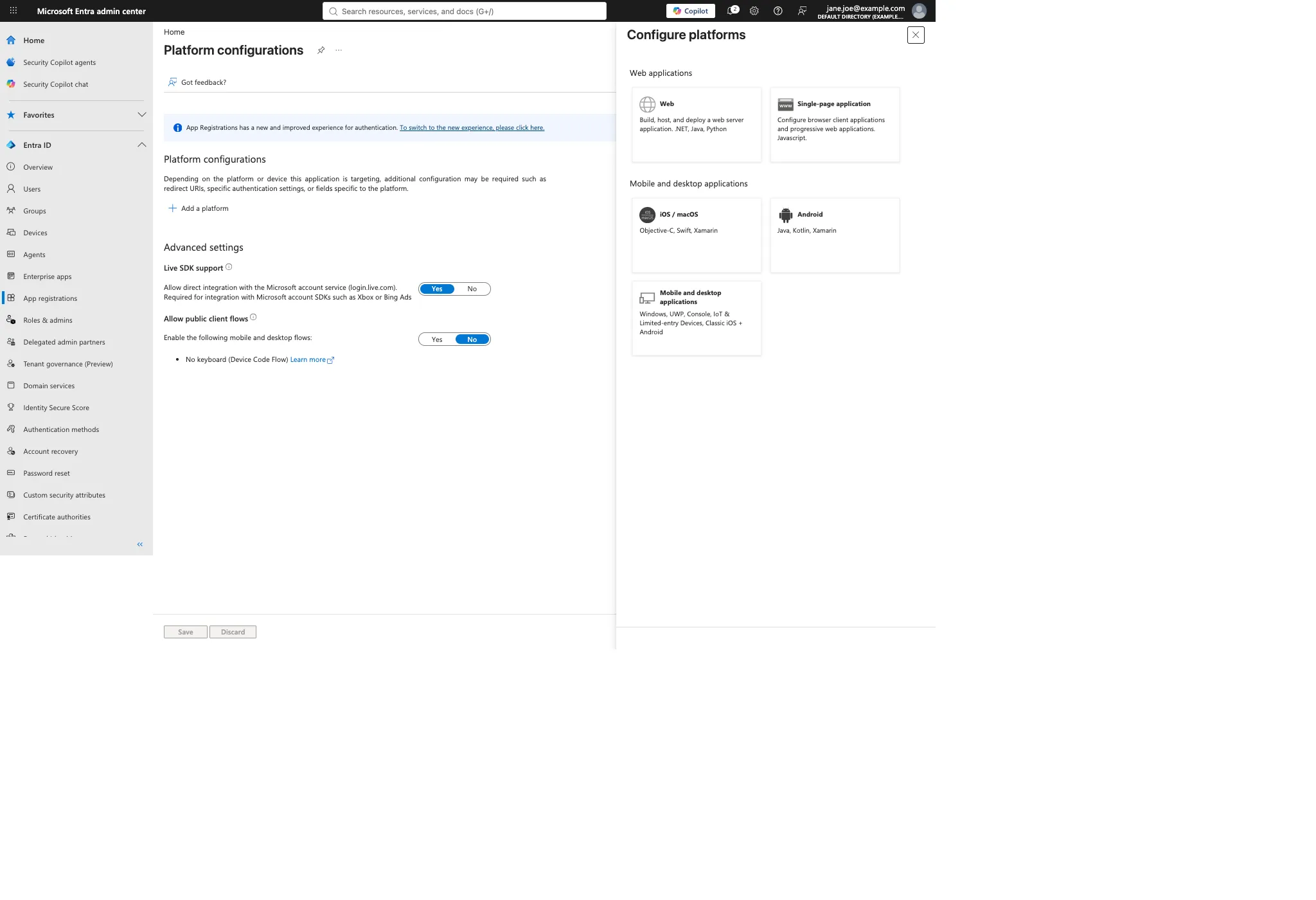1316x900 pixels.
Task: Select the Android platform card
Action: tap(835, 235)
